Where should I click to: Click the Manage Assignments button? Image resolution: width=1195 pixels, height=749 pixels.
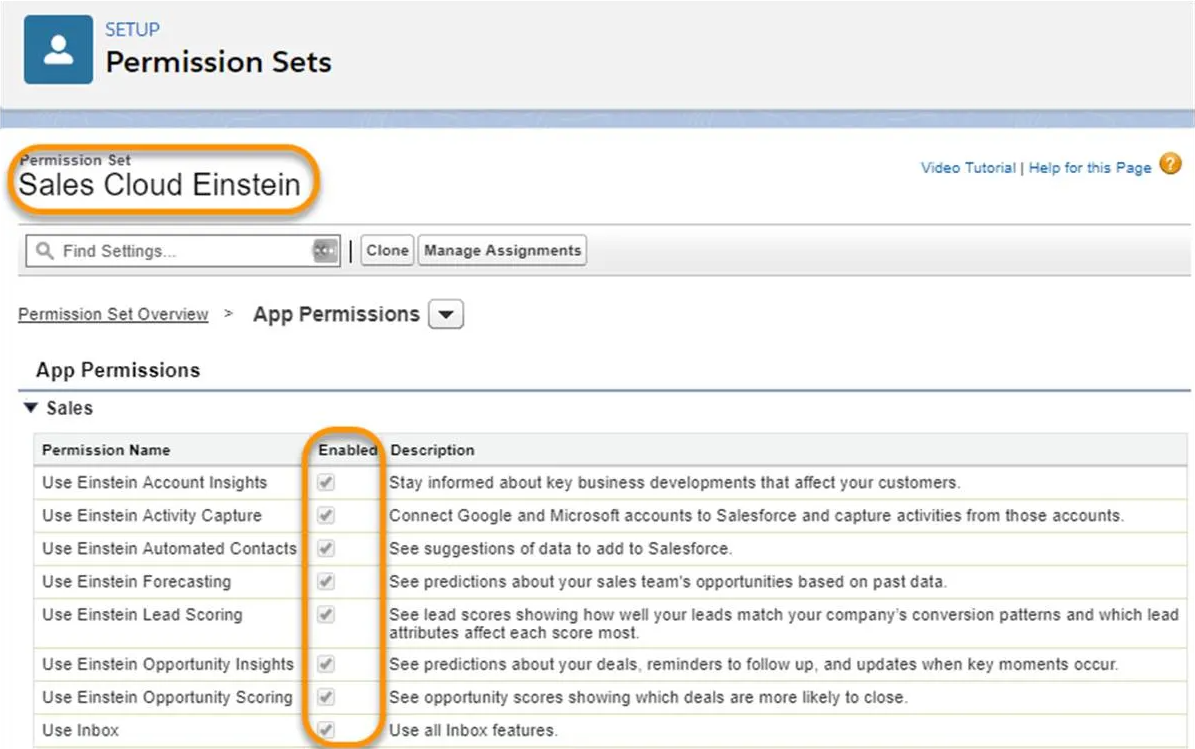pos(502,251)
